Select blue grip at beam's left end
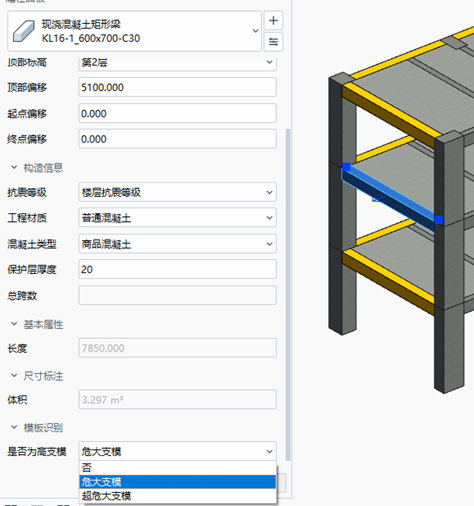Image resolution: width=474 pixels, height=506 pixels. [x=346, y=167]
